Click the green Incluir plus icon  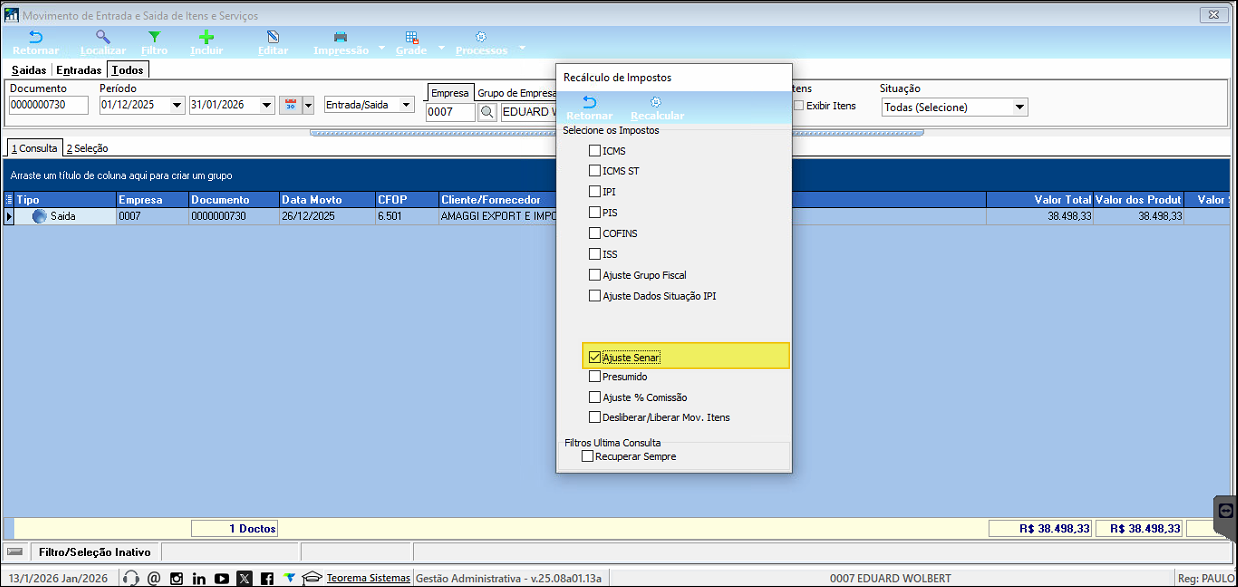207,37
